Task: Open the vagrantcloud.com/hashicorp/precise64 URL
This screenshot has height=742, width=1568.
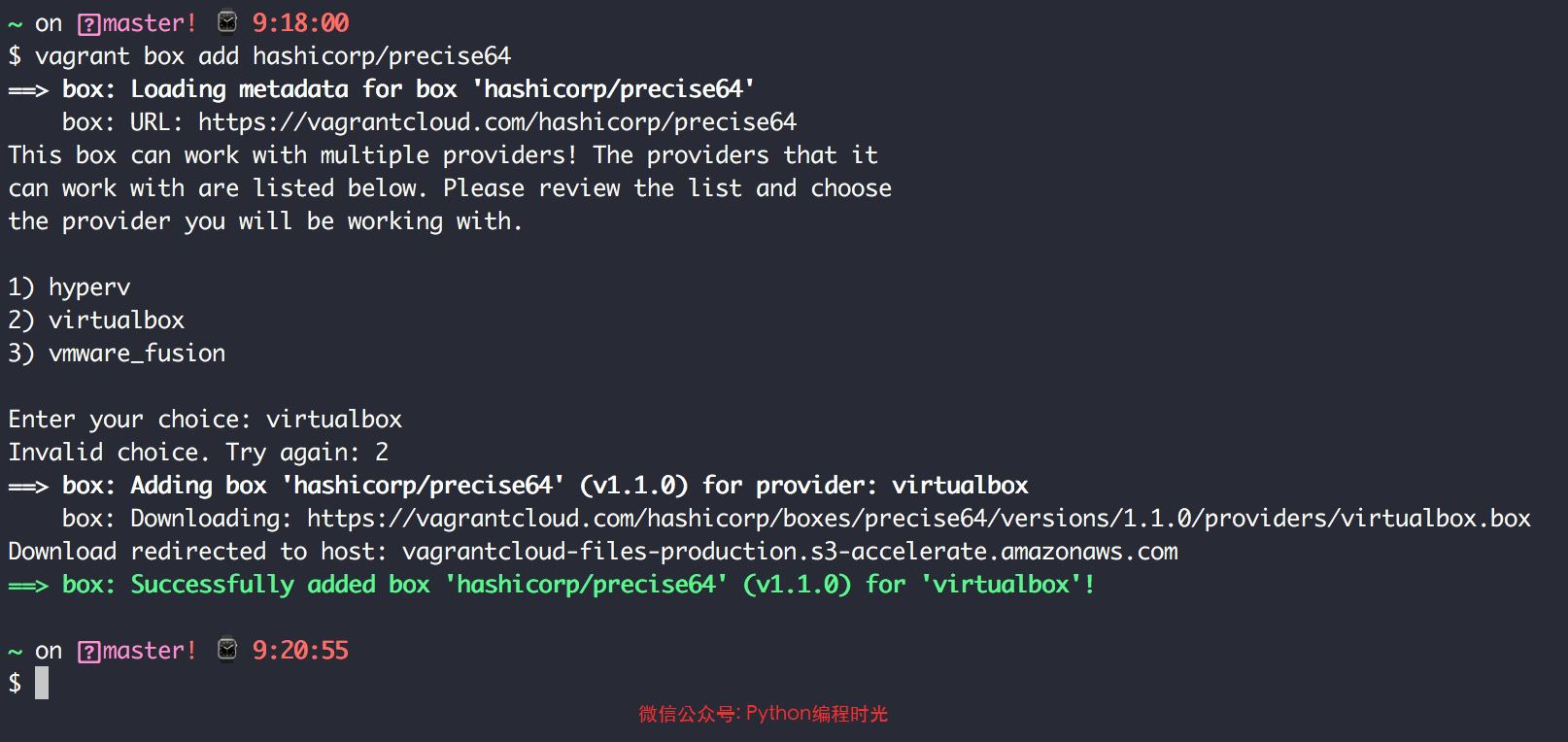Action: tap(497, 122)
